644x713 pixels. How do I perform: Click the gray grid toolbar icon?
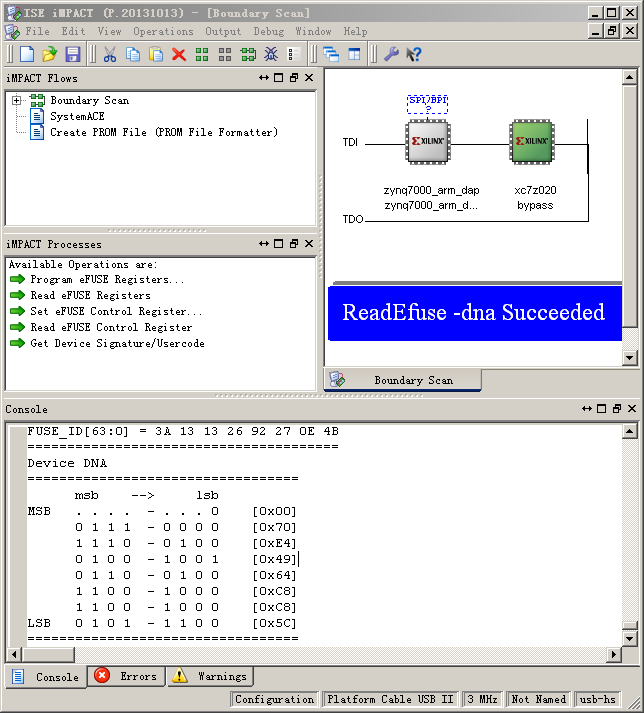(225, 54)
